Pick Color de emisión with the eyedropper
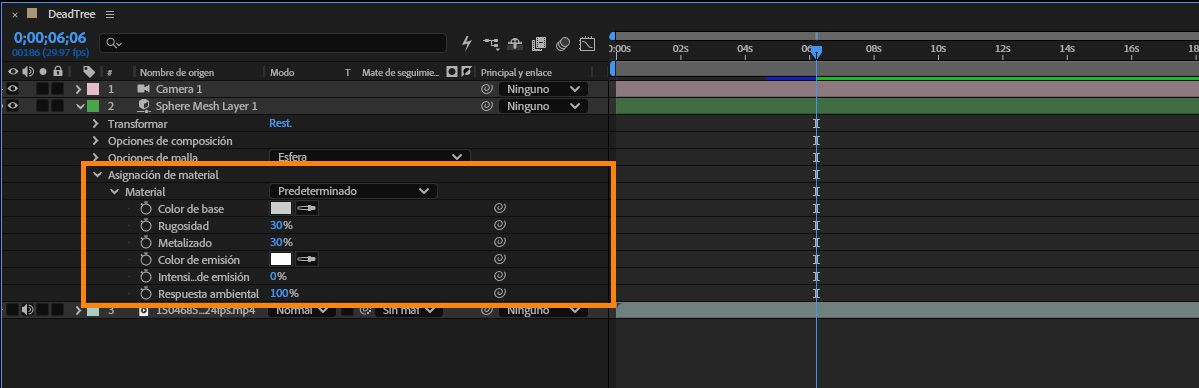 click(x=307, y=259)
